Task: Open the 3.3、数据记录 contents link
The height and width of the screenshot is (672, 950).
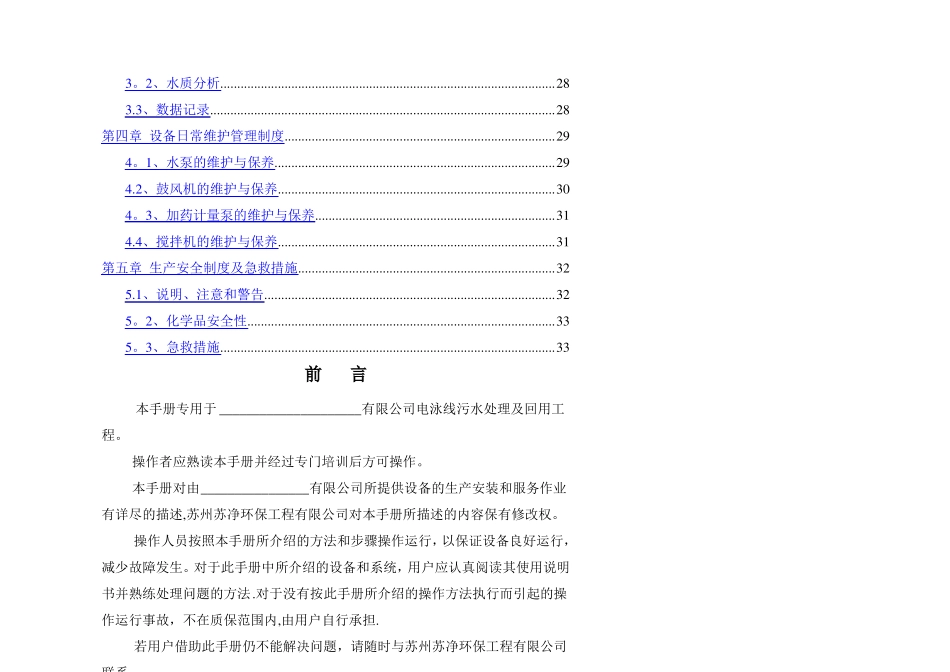Action: tap(168, 110)
